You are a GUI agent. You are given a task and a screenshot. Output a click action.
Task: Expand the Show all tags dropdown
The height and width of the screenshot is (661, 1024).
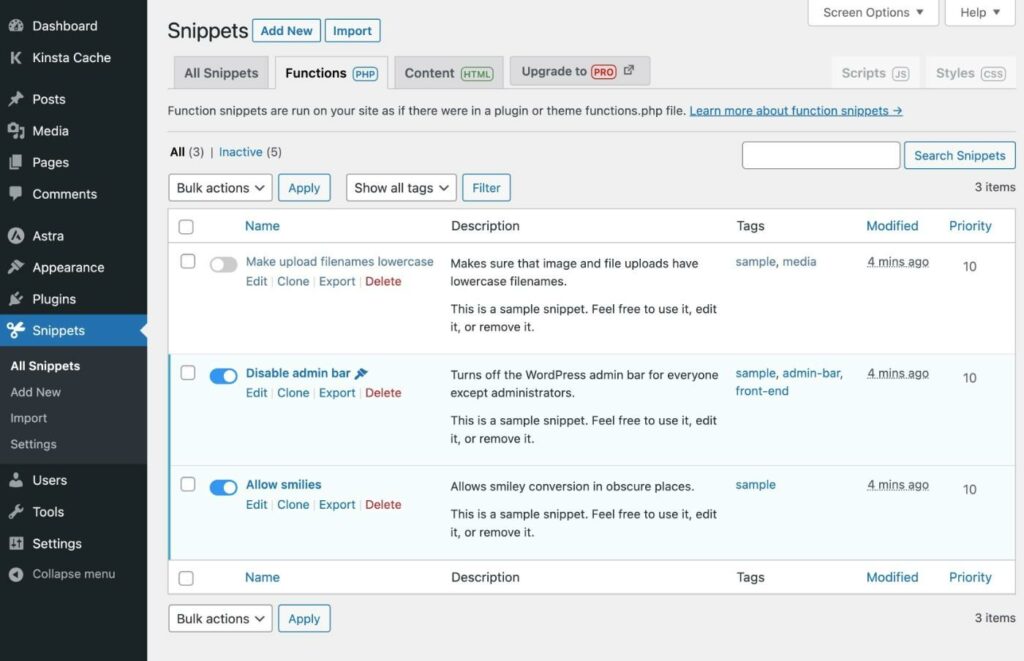(x=400, y=187)
